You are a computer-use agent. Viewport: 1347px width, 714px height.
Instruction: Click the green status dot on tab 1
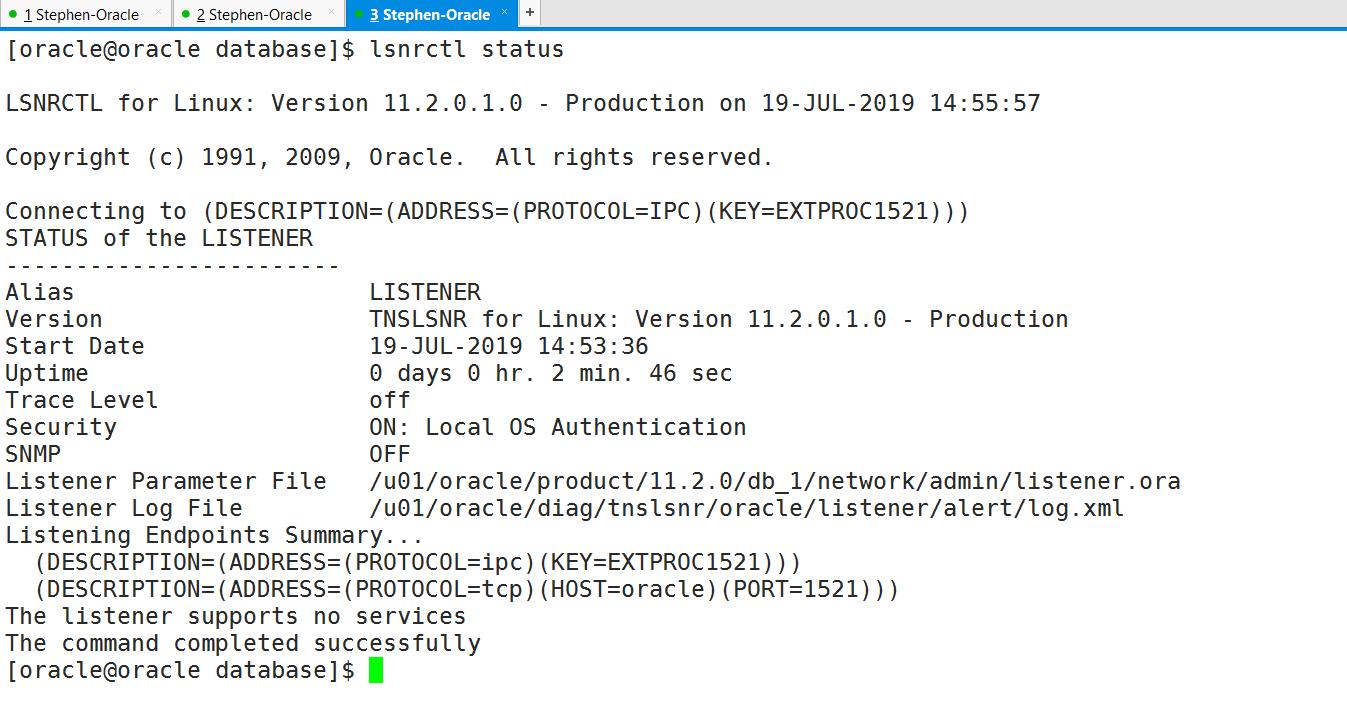[15, 14]
